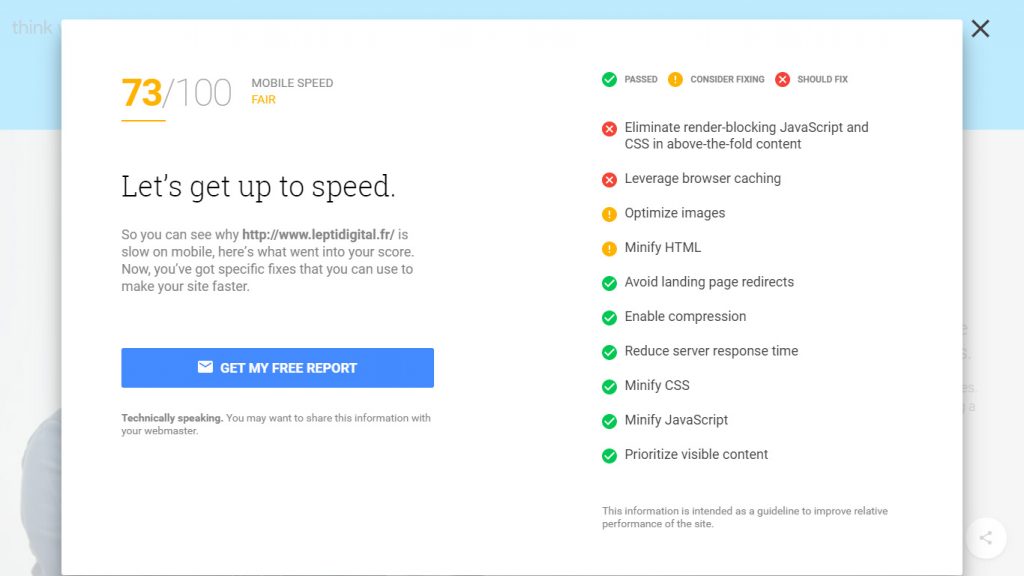Screen dimensions: 1024x576
Task: Click the envelope icon on the report button
Action: pyautogui.click(x=204, y=367)
